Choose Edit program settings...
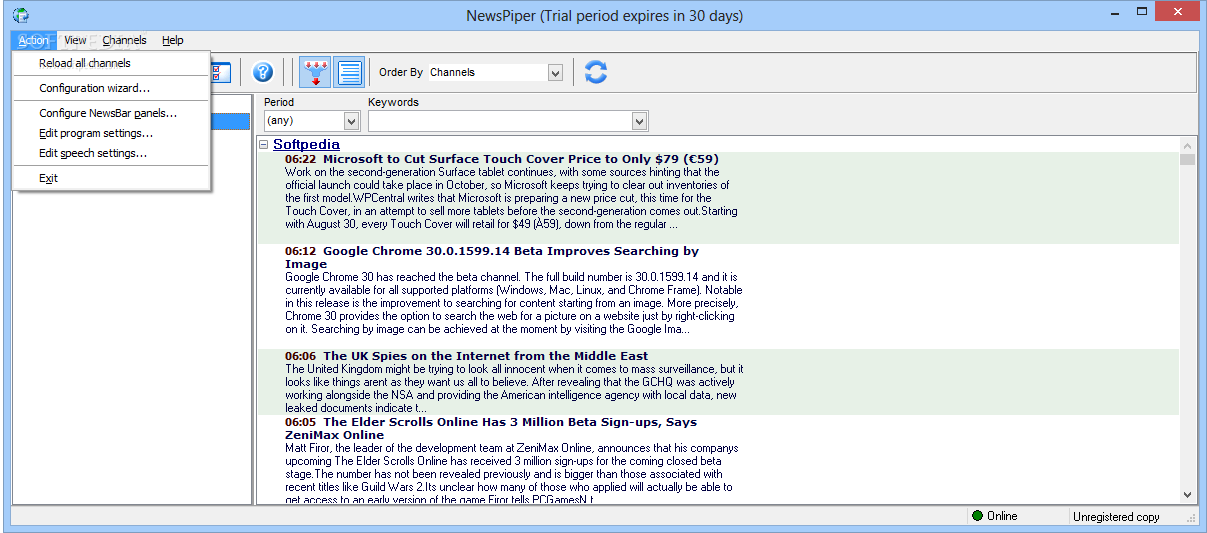 pos(111,133)
